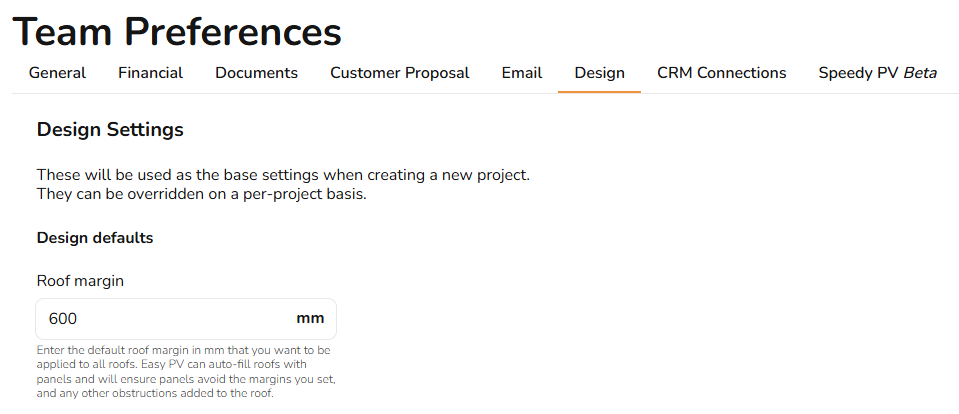959x414 pixels.
Task: Select the Customer Proposal tab
Action: pos(400,73)
